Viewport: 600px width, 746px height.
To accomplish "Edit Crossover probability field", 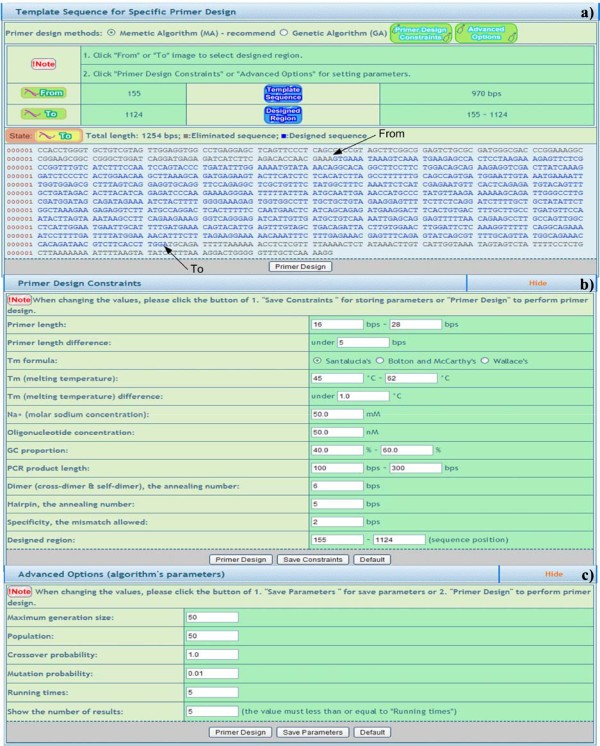I will (212, 655).
